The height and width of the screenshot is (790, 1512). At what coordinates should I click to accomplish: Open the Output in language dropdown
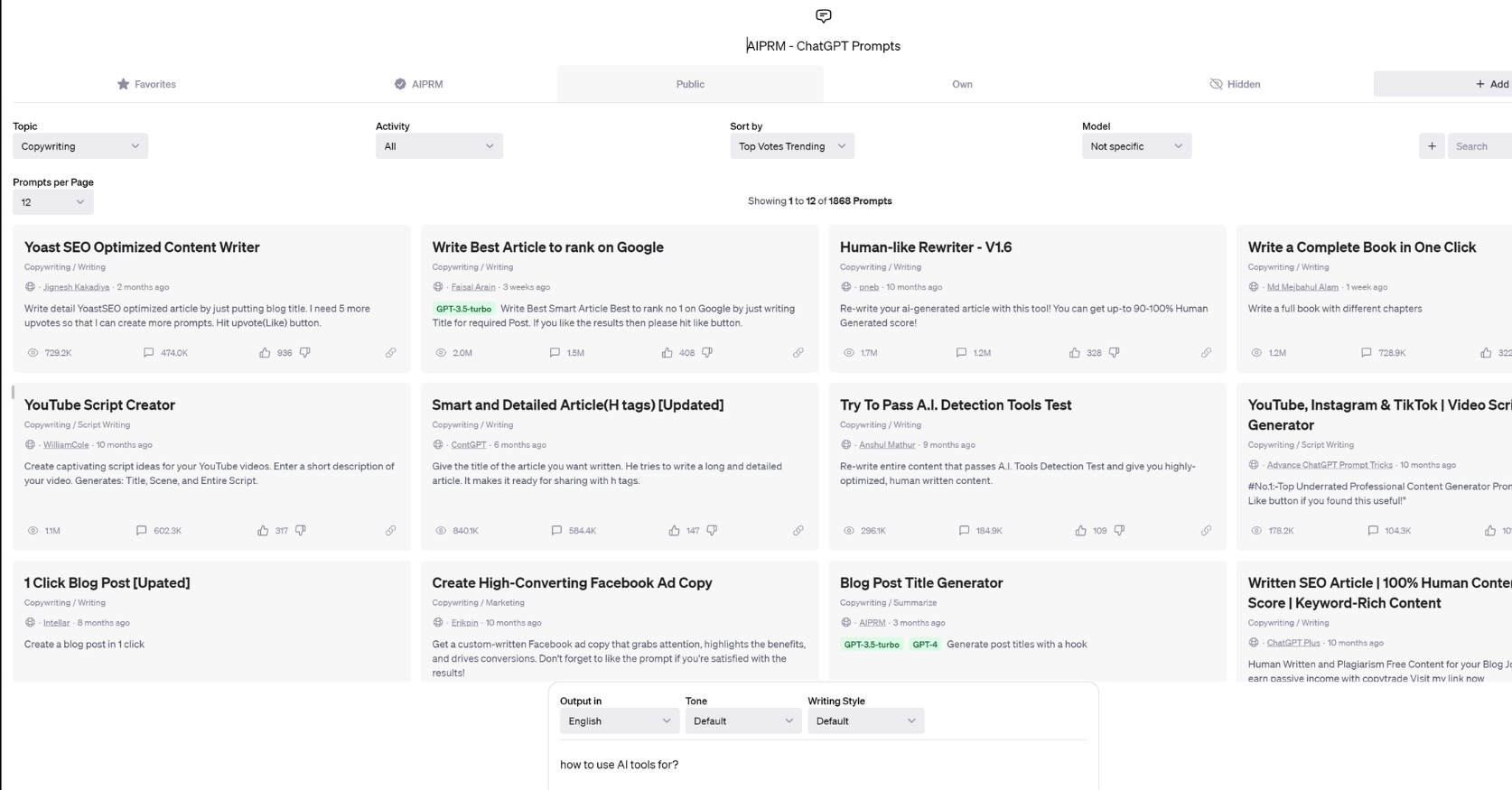(620, 721)
